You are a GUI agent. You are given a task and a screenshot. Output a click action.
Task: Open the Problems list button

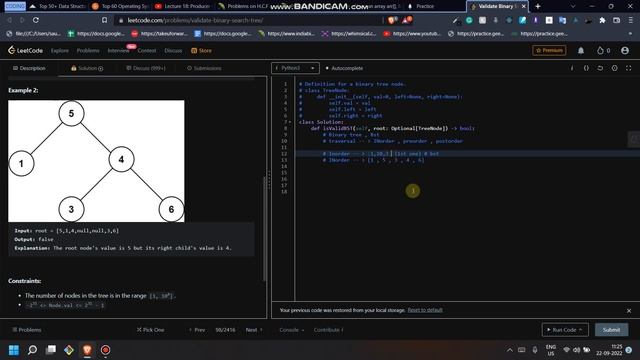point(27,330)
